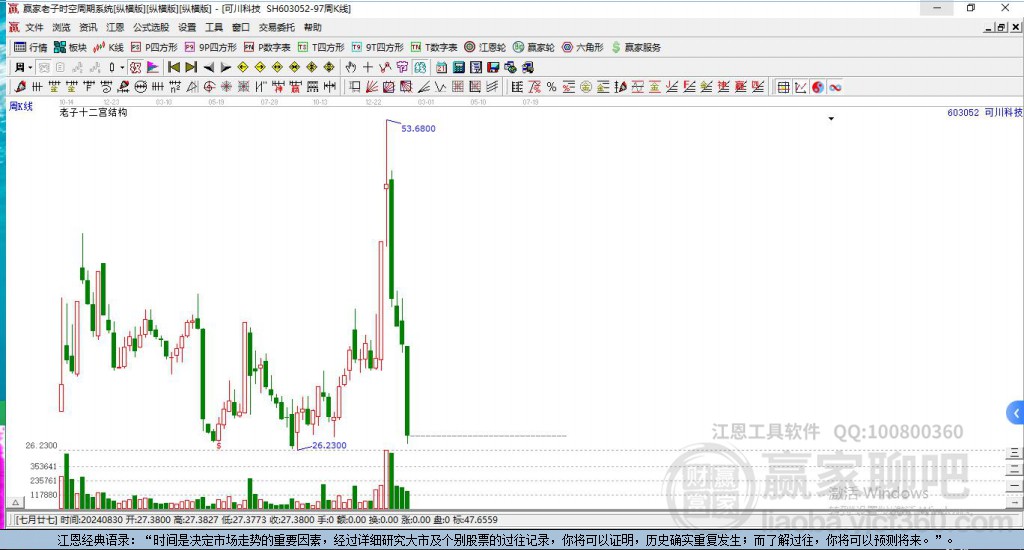Select the hand pan tool

point(351,67)
